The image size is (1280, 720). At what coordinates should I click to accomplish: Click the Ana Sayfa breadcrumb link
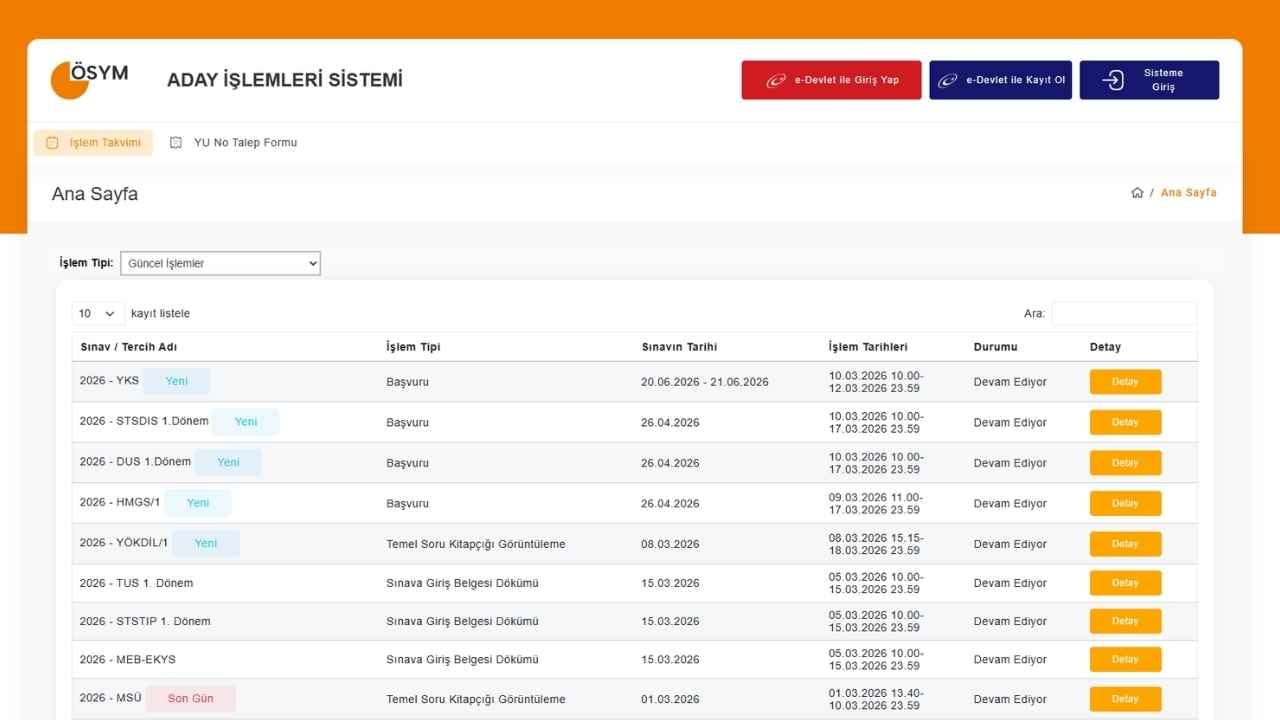tap(1188, 193)
